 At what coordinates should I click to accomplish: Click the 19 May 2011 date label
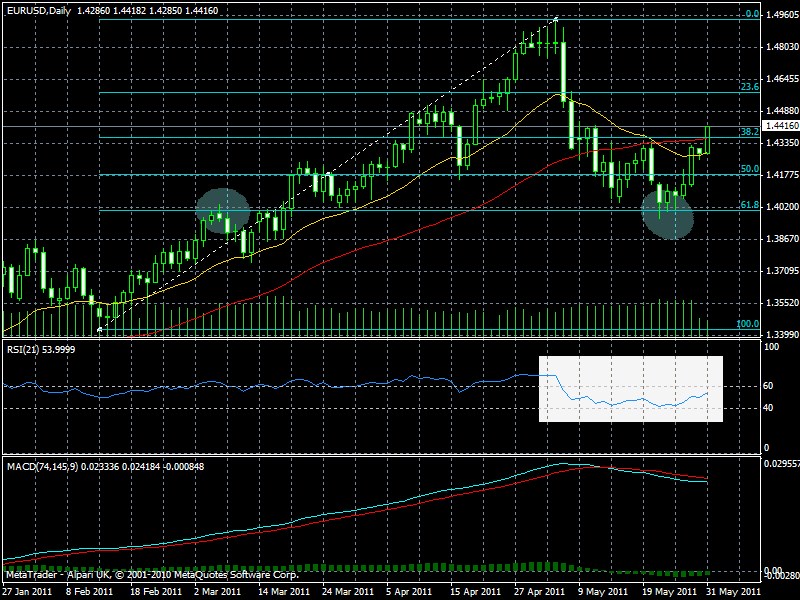pos(669,592)
